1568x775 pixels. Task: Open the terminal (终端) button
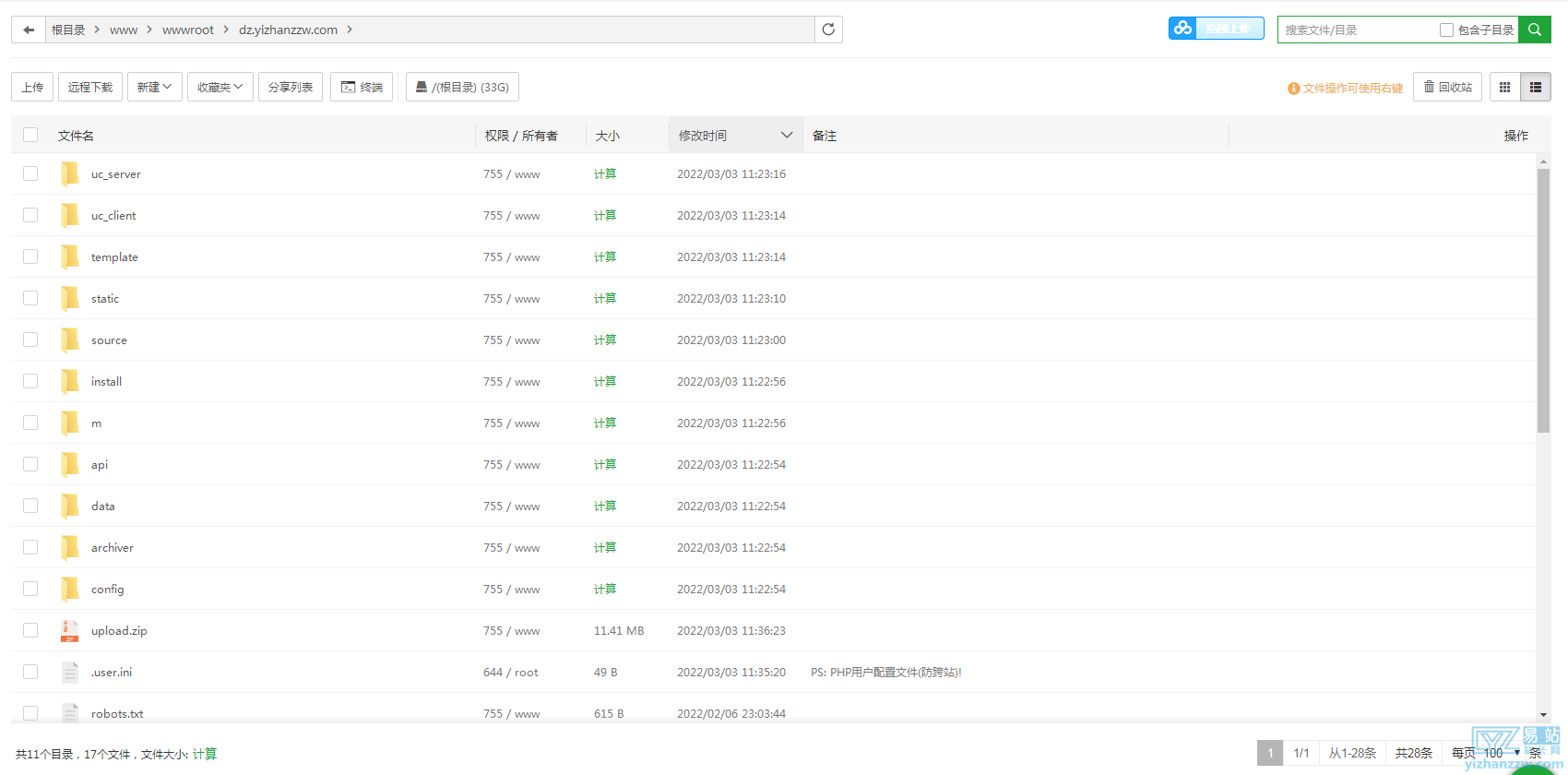coord(362,87)
